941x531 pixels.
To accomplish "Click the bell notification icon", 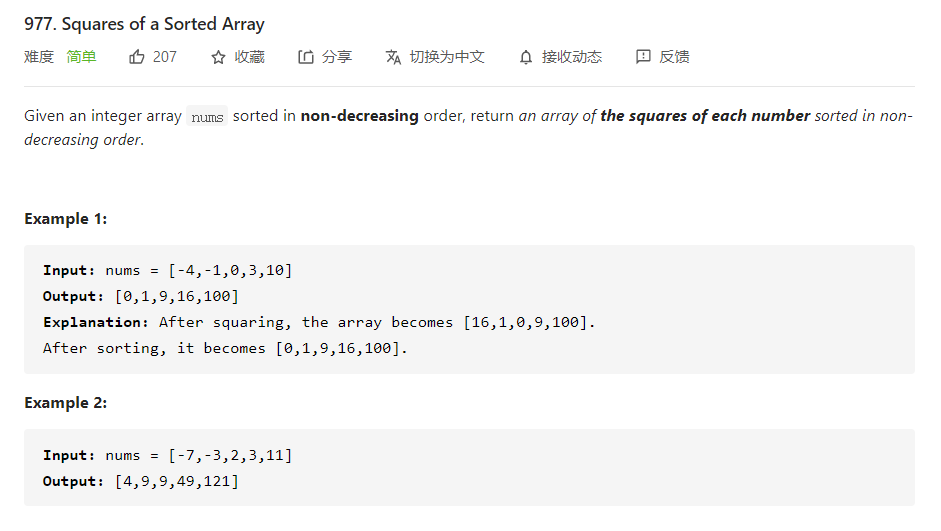I will click(526, 57).
